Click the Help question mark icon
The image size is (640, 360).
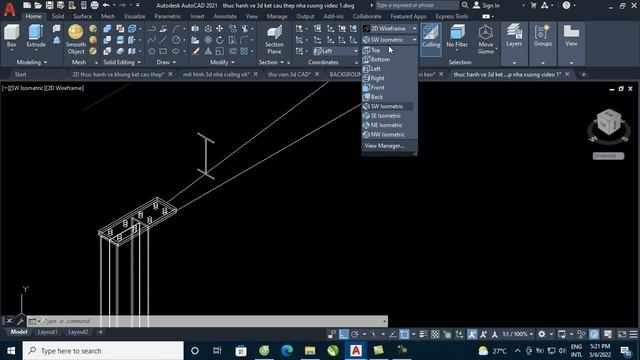(x=566, y=5)
